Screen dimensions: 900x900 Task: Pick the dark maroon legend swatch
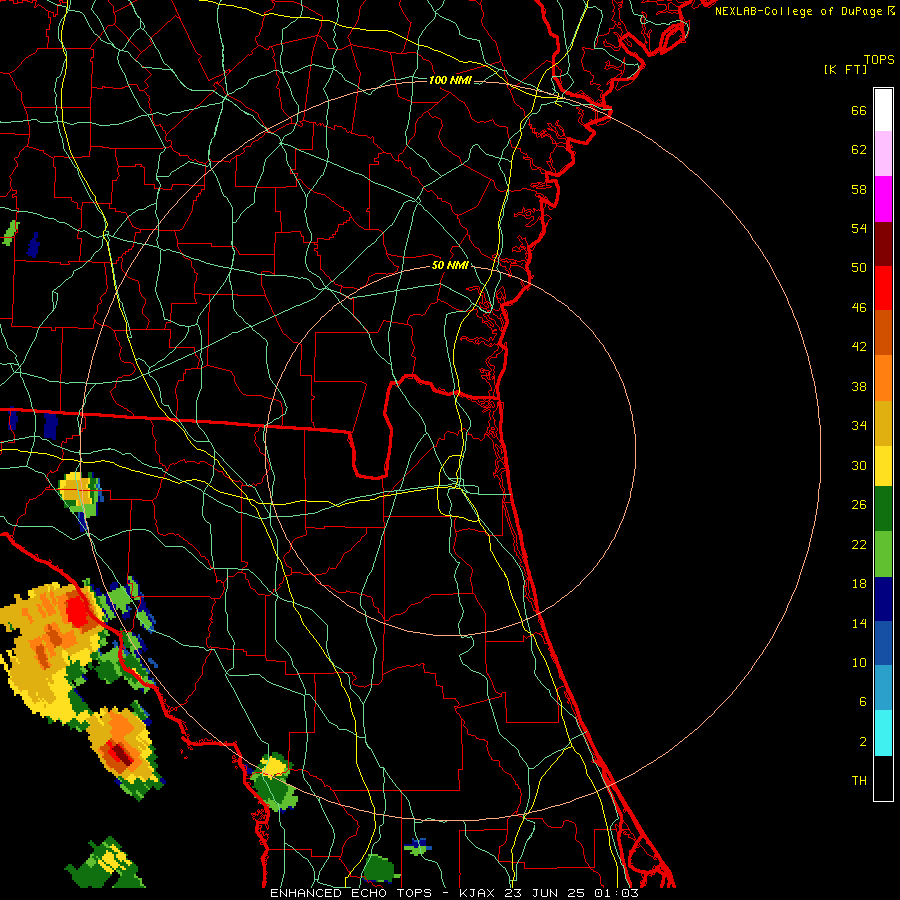tap(883, 243)
